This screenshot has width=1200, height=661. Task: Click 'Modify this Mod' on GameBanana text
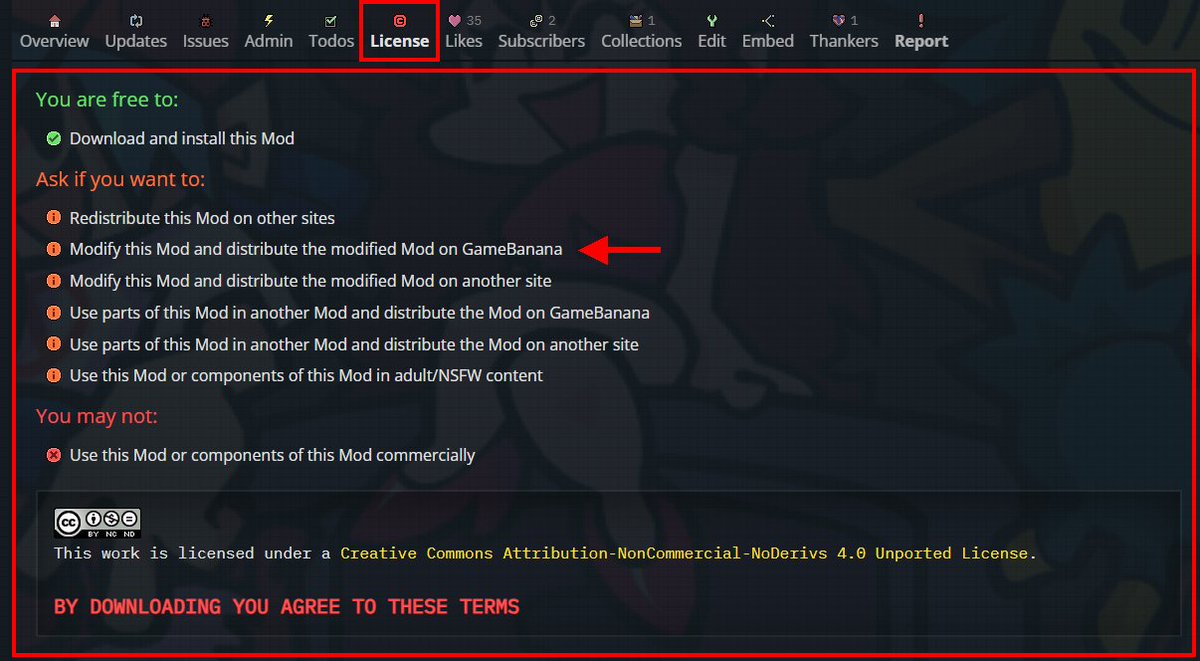point(316,249)
